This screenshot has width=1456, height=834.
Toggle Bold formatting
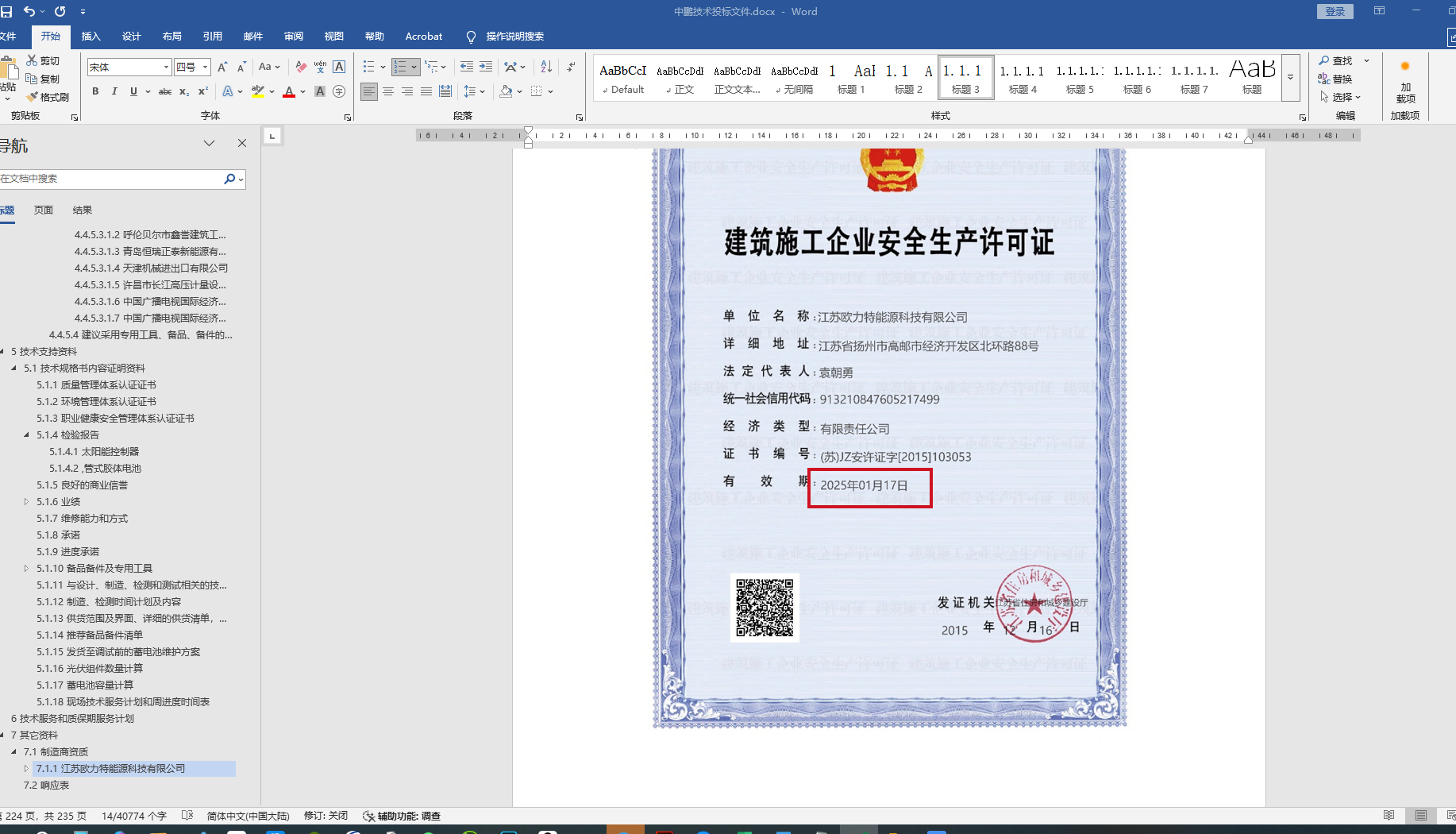click(95, 91)
